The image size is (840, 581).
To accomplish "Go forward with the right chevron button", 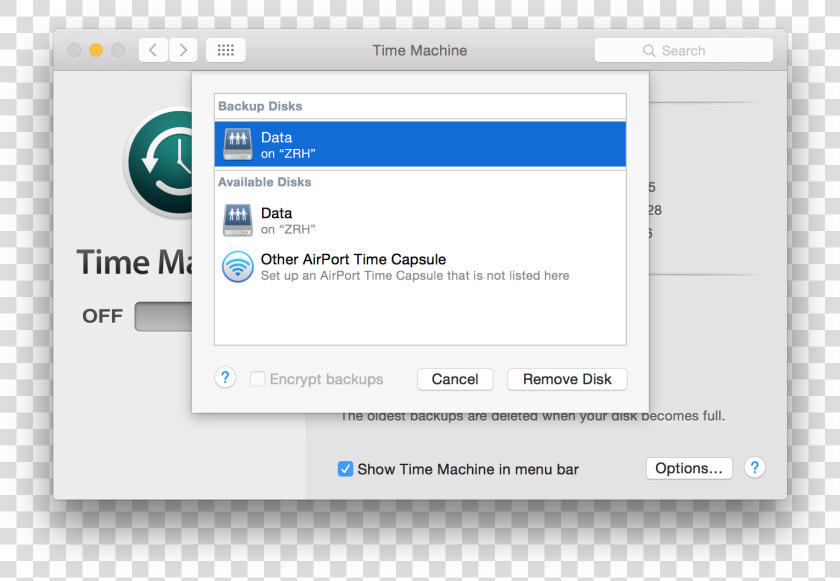I will (x=183, y=50).
